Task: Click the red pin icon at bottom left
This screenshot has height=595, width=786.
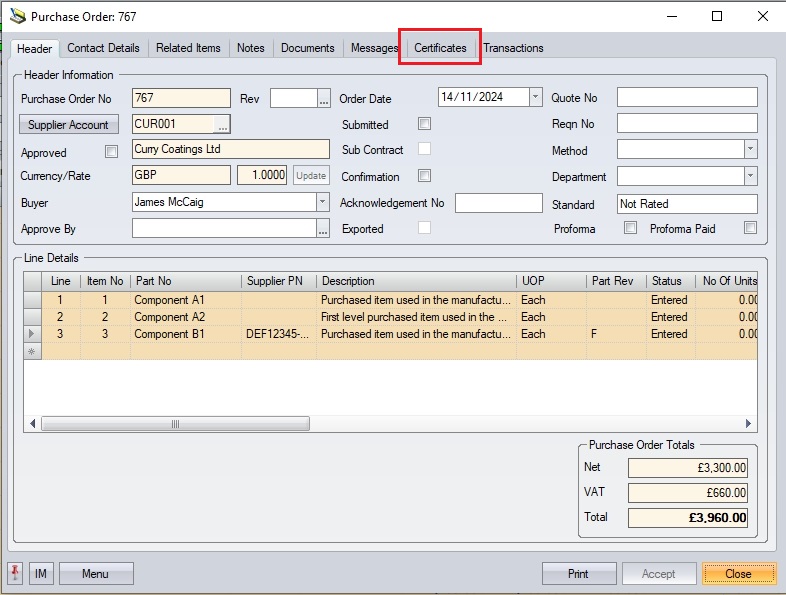Action: pos(15,573)
